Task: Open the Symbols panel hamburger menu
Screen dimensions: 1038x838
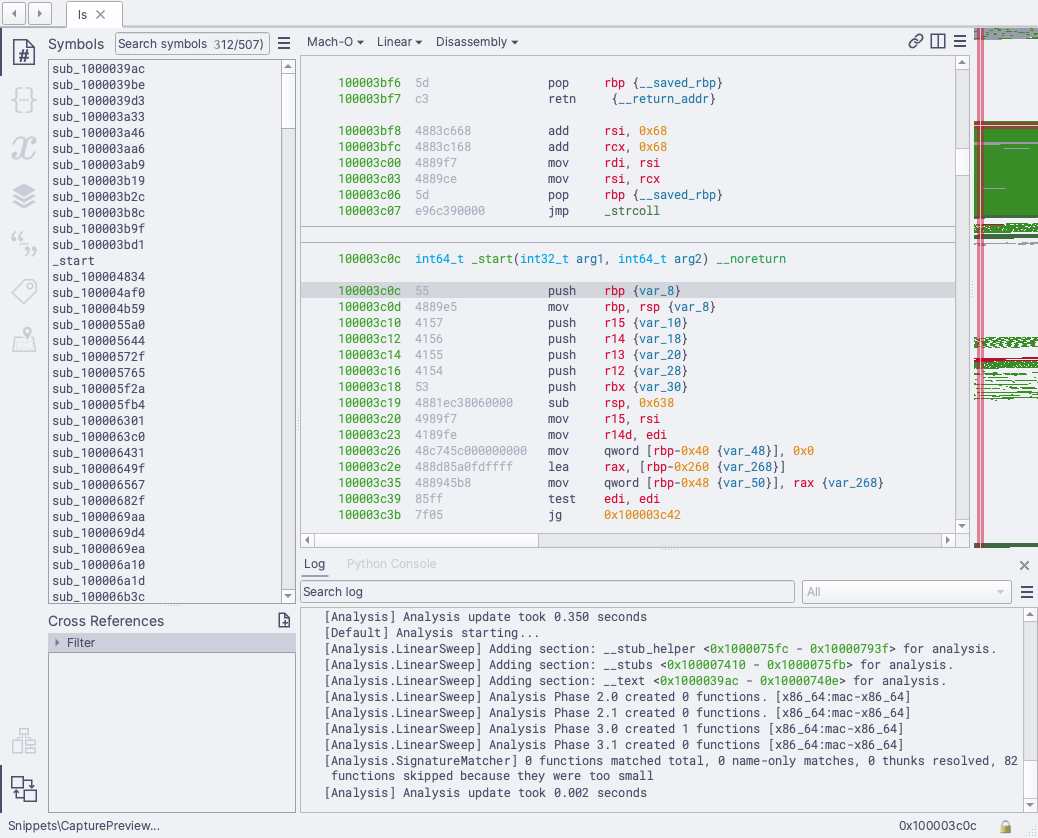Action: click(x=284, y=43)
